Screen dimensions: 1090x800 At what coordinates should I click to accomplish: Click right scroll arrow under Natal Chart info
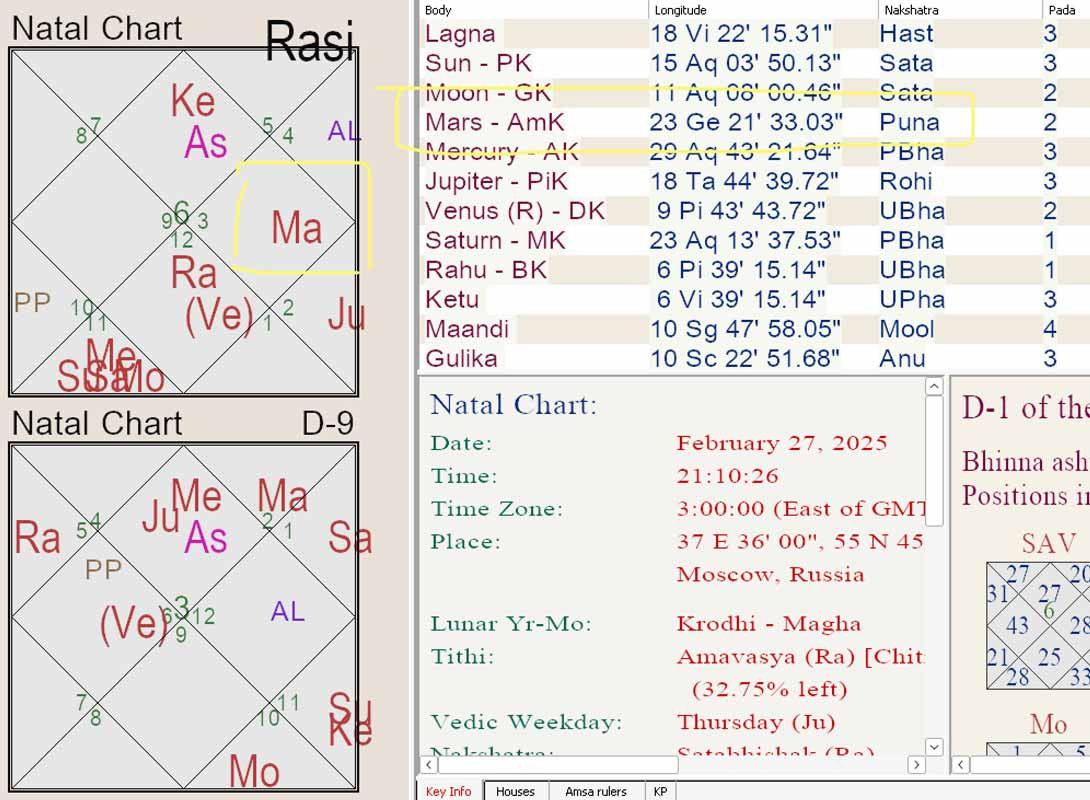click(916, 765)
